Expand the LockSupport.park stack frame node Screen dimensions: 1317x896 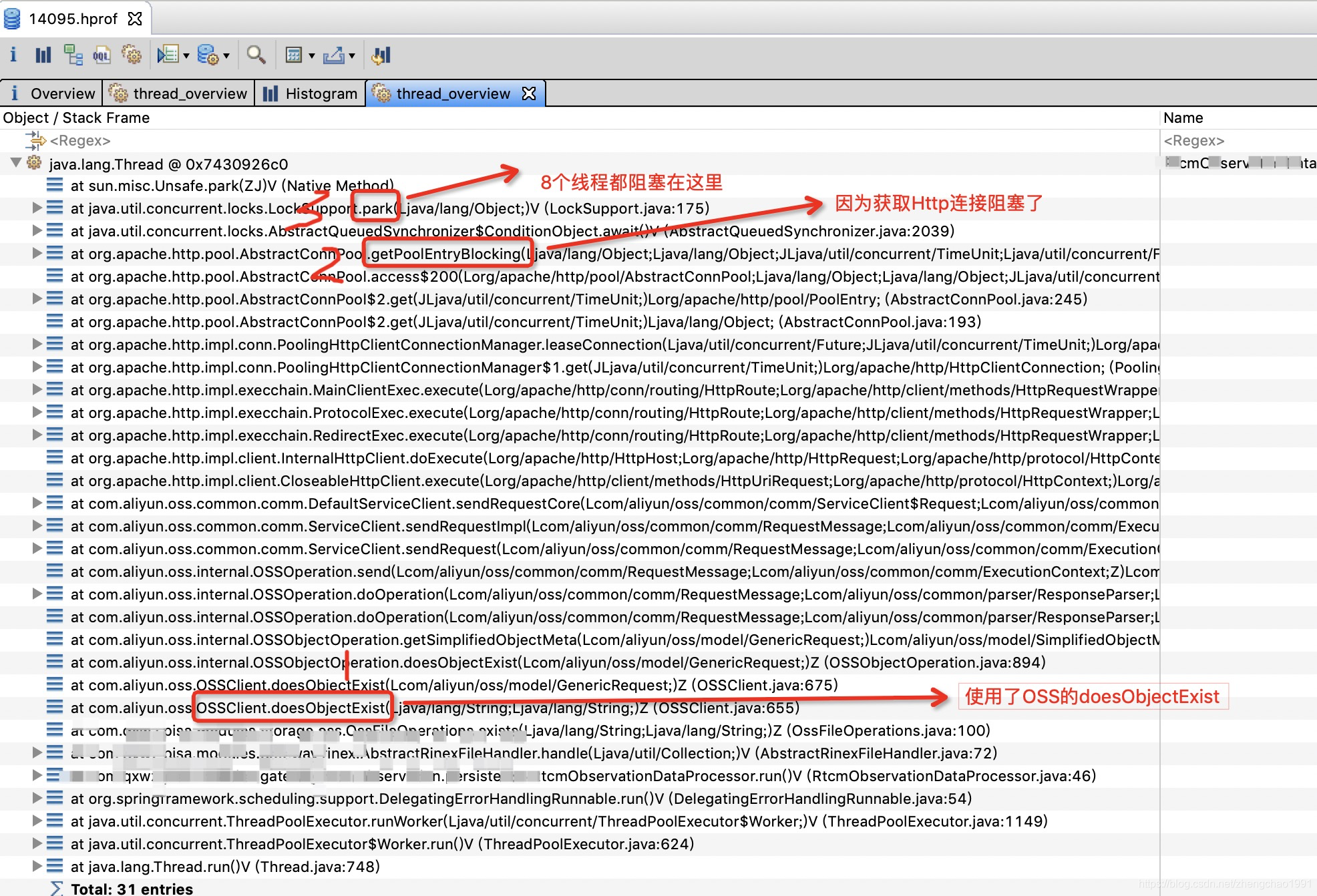[37, 208]
